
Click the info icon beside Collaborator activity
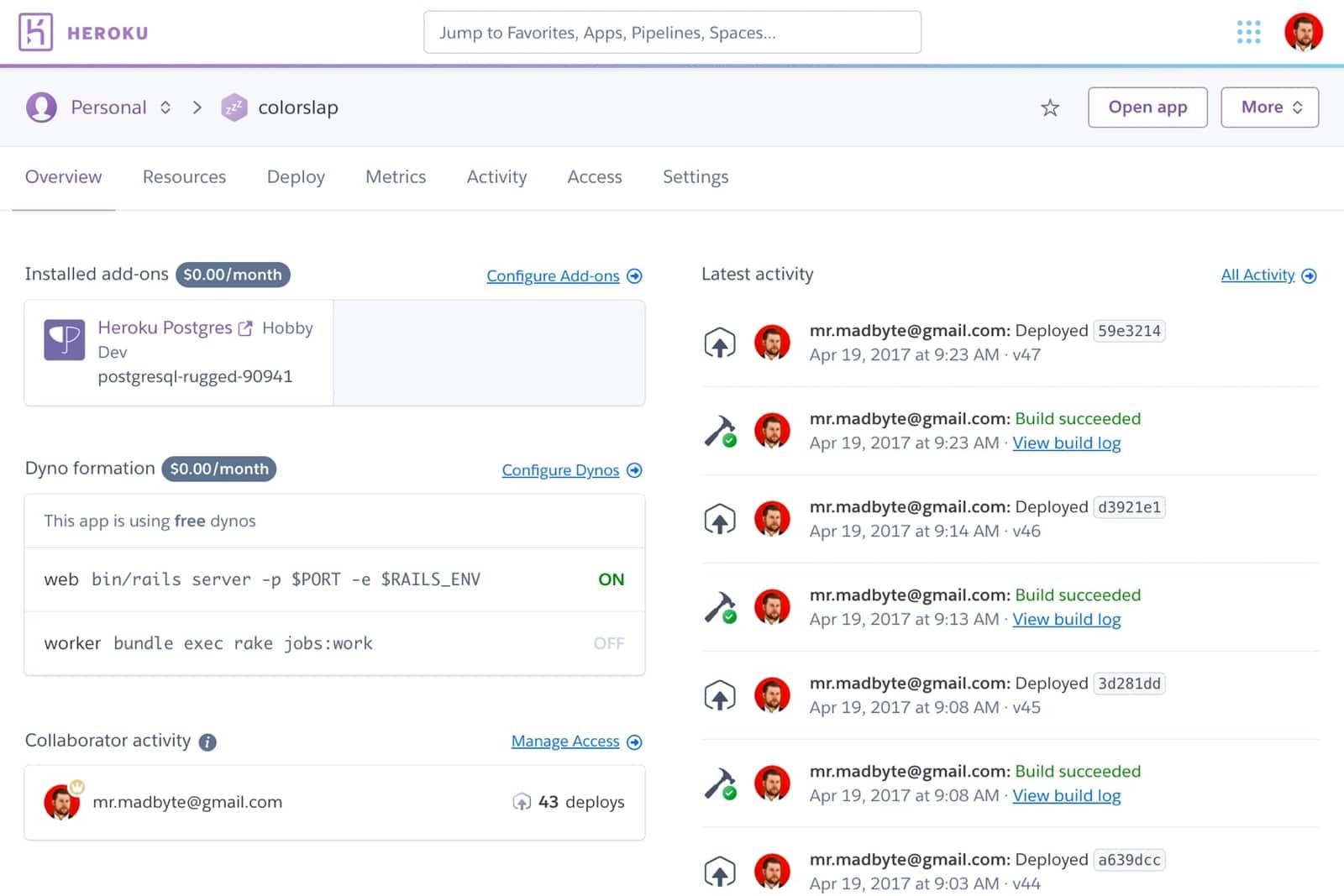[x=207, y=741]
